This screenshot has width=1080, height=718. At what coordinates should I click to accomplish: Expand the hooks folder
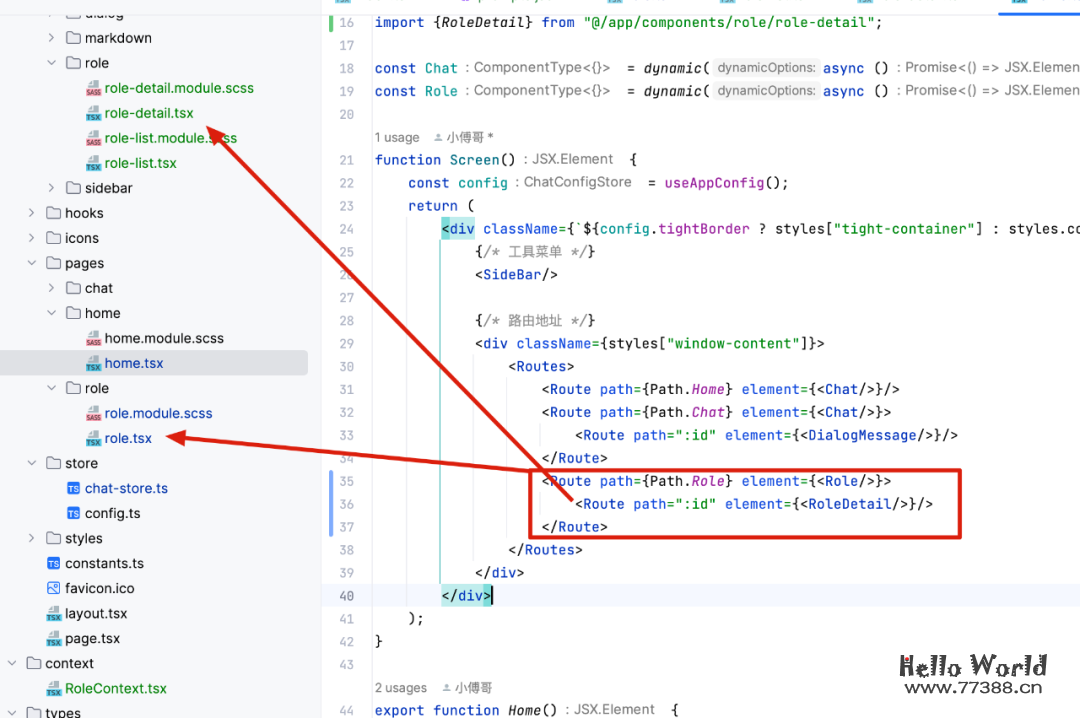click(x=32, y=213)
